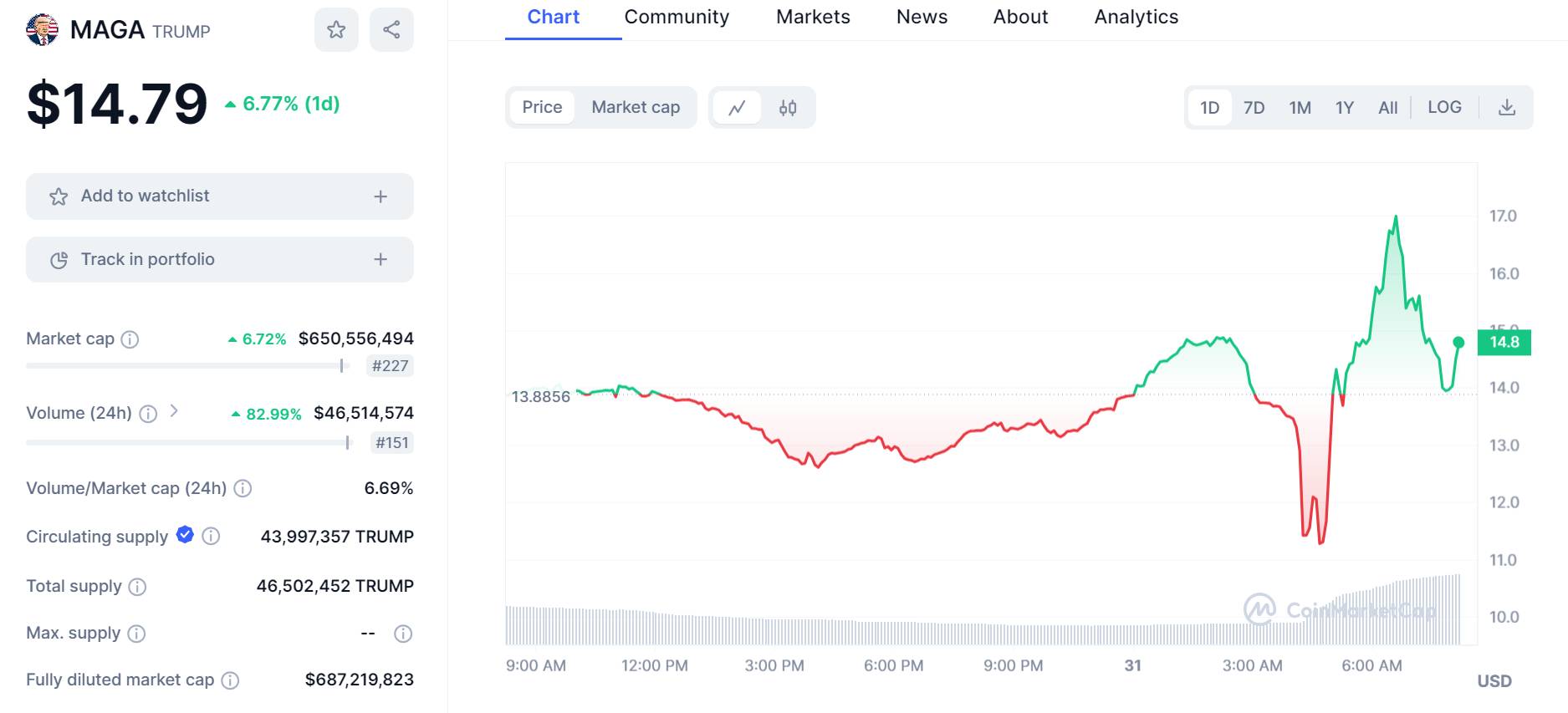The width and height of the screenshot is (1568, 713).
Task: Click the USD currency label under chart
Action: [x=1494, y=681]
